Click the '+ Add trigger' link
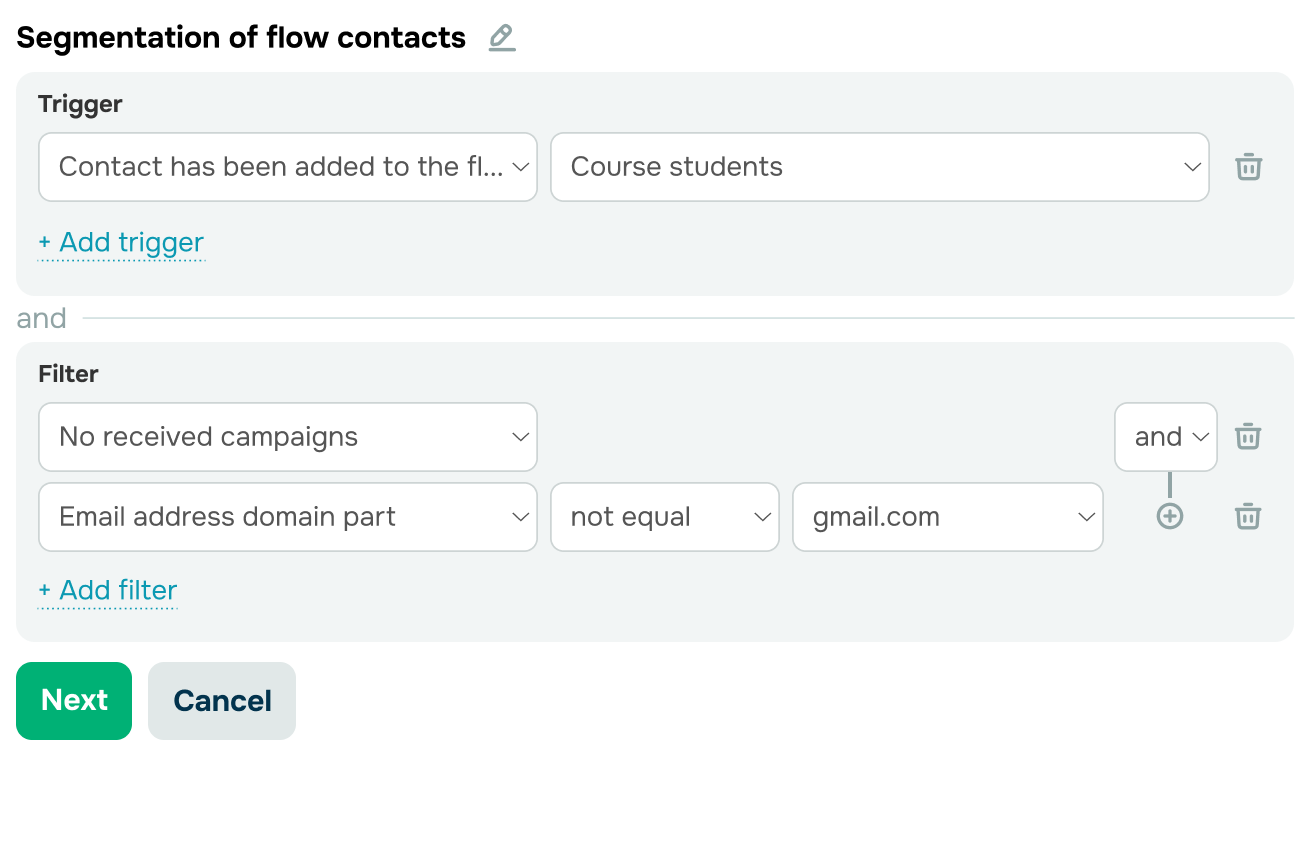Screen dimensions: 1305x848 [x=121, y=243]
